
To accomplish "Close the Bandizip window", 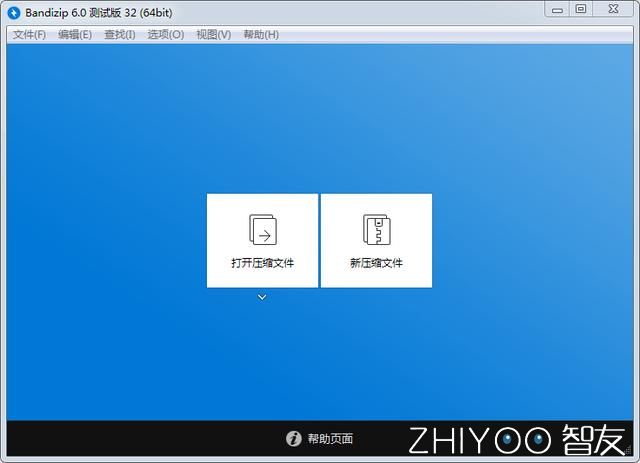I will [x=613, y=9].
